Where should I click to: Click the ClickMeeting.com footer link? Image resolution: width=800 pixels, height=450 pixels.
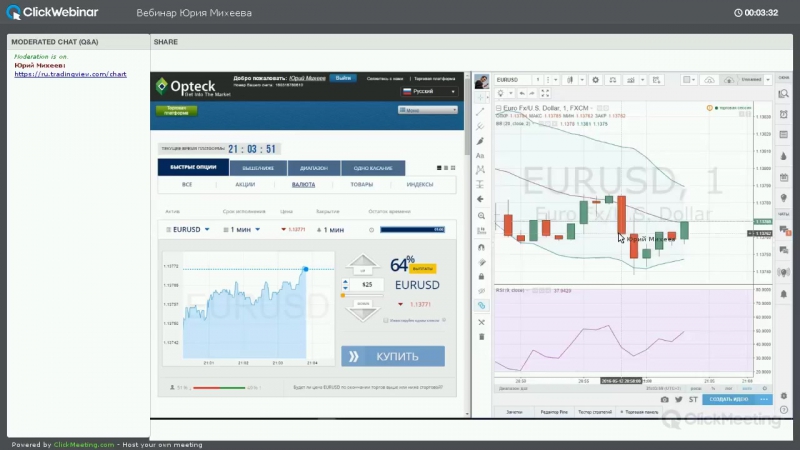84,445
